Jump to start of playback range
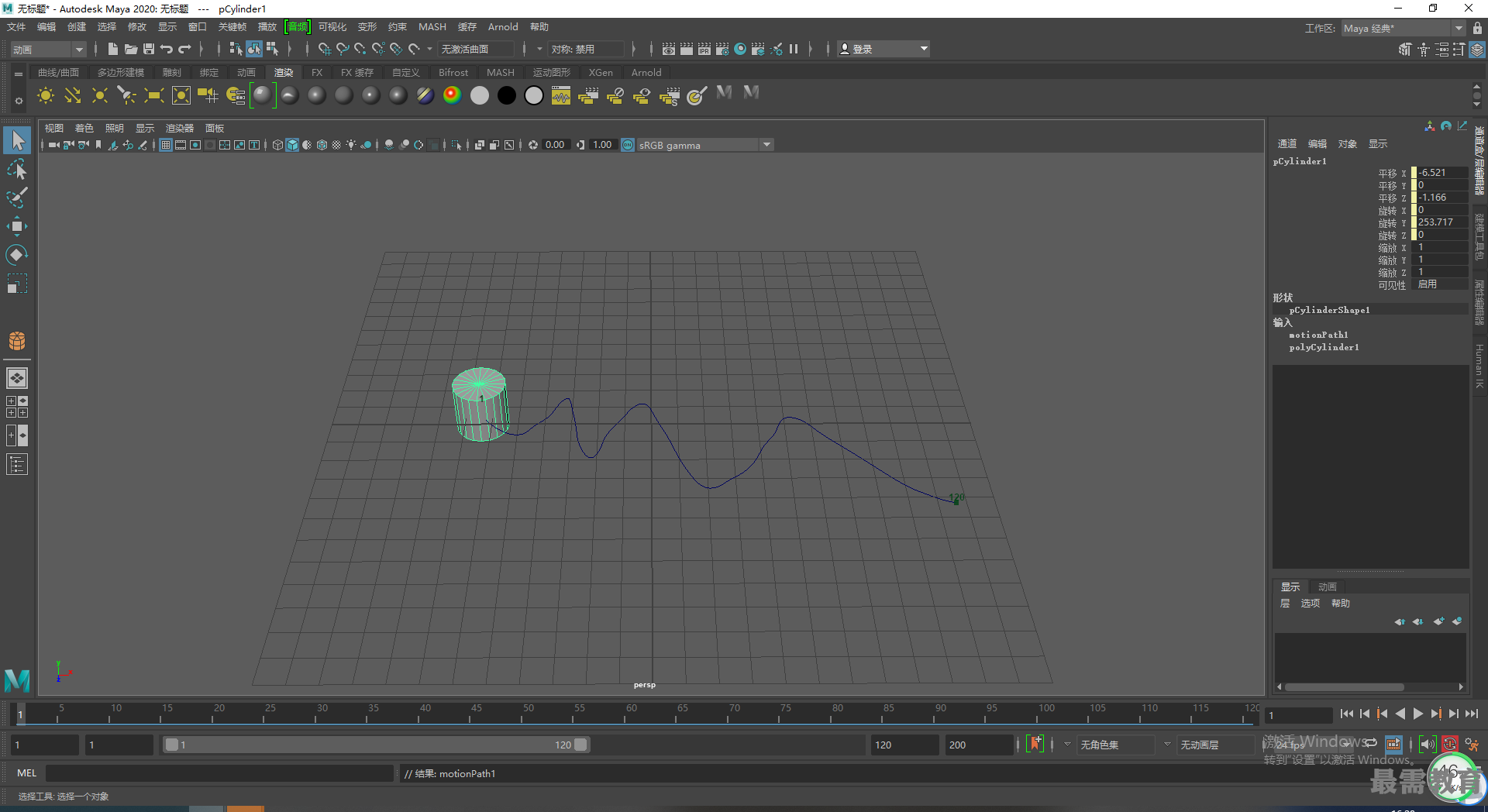Viewport: 1488px width, 812px height. coord(1347,714)
